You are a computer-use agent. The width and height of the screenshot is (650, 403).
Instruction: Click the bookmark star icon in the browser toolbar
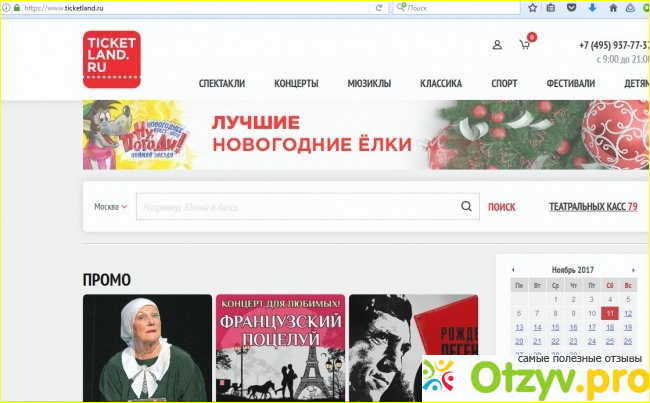pyautogui.click(x=533, y=8)
